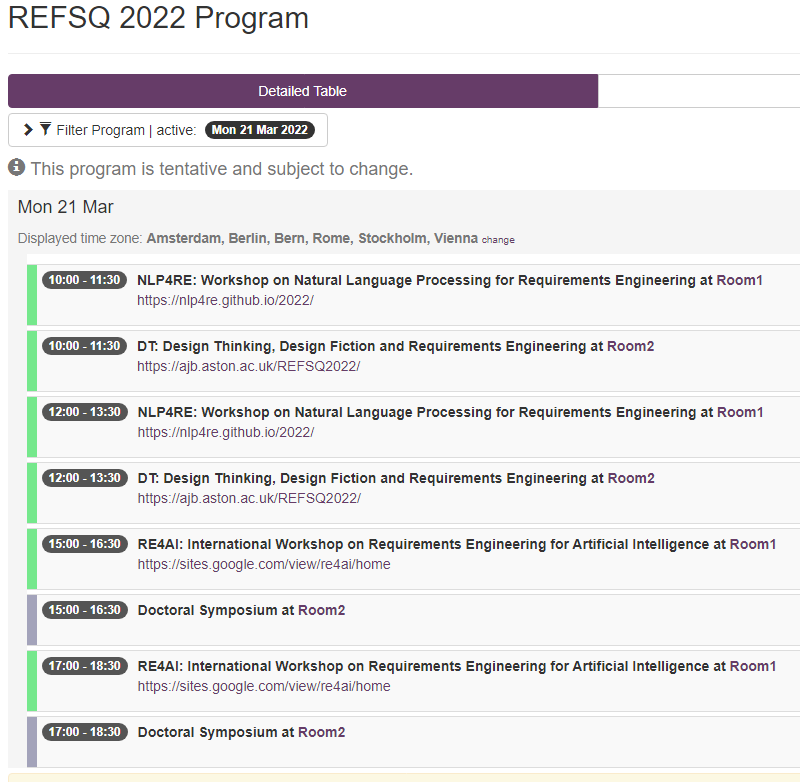The width and height of the screenshot is (800, 782).
Task: Open sites.google.com re4ai link under 17:00 session
Action: pyautogui.click(x=264, y=686)
